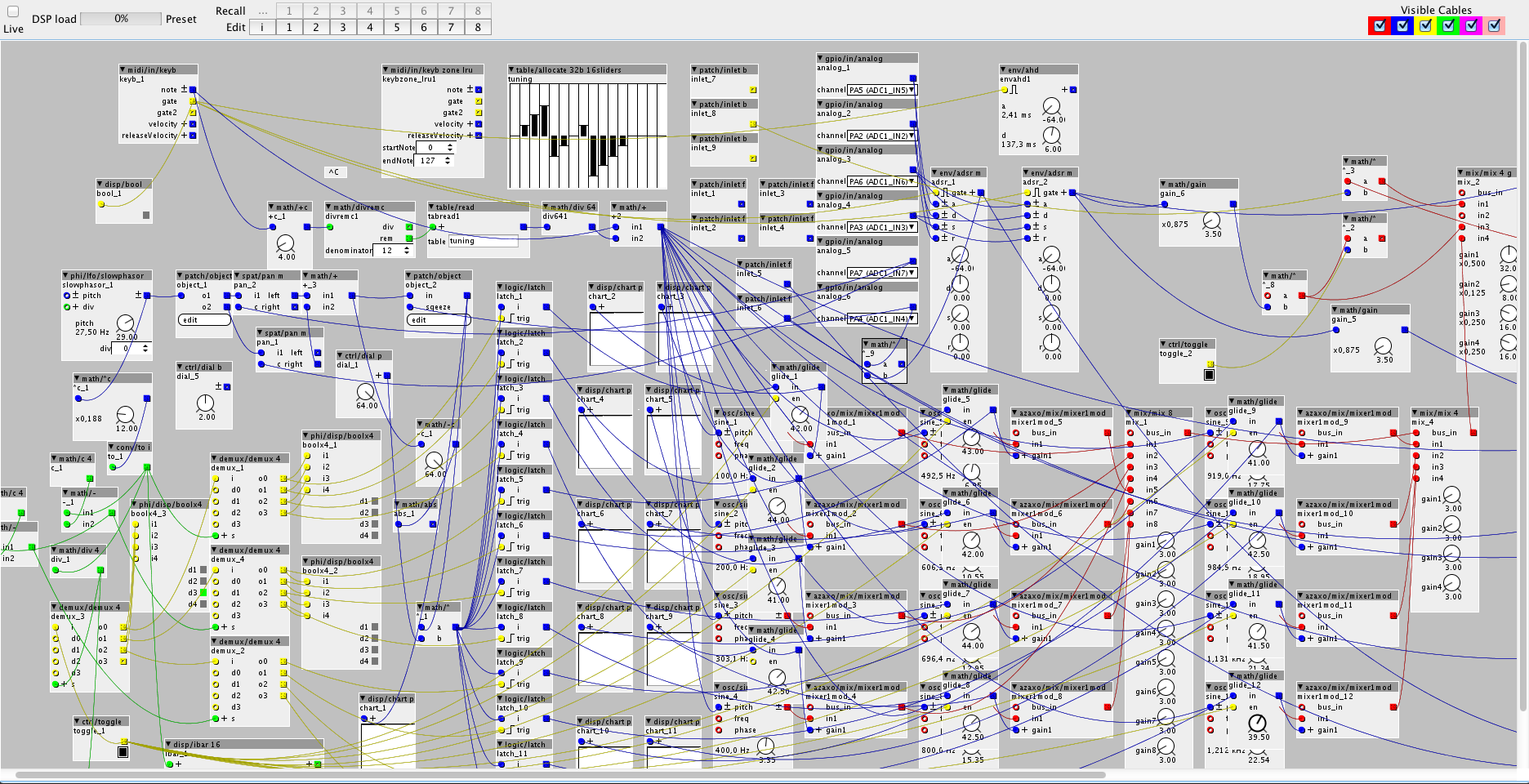Click the +c_1 dial showing 4.00
Viewport: 1529px width, 784px height.
(x=285, y=243)
